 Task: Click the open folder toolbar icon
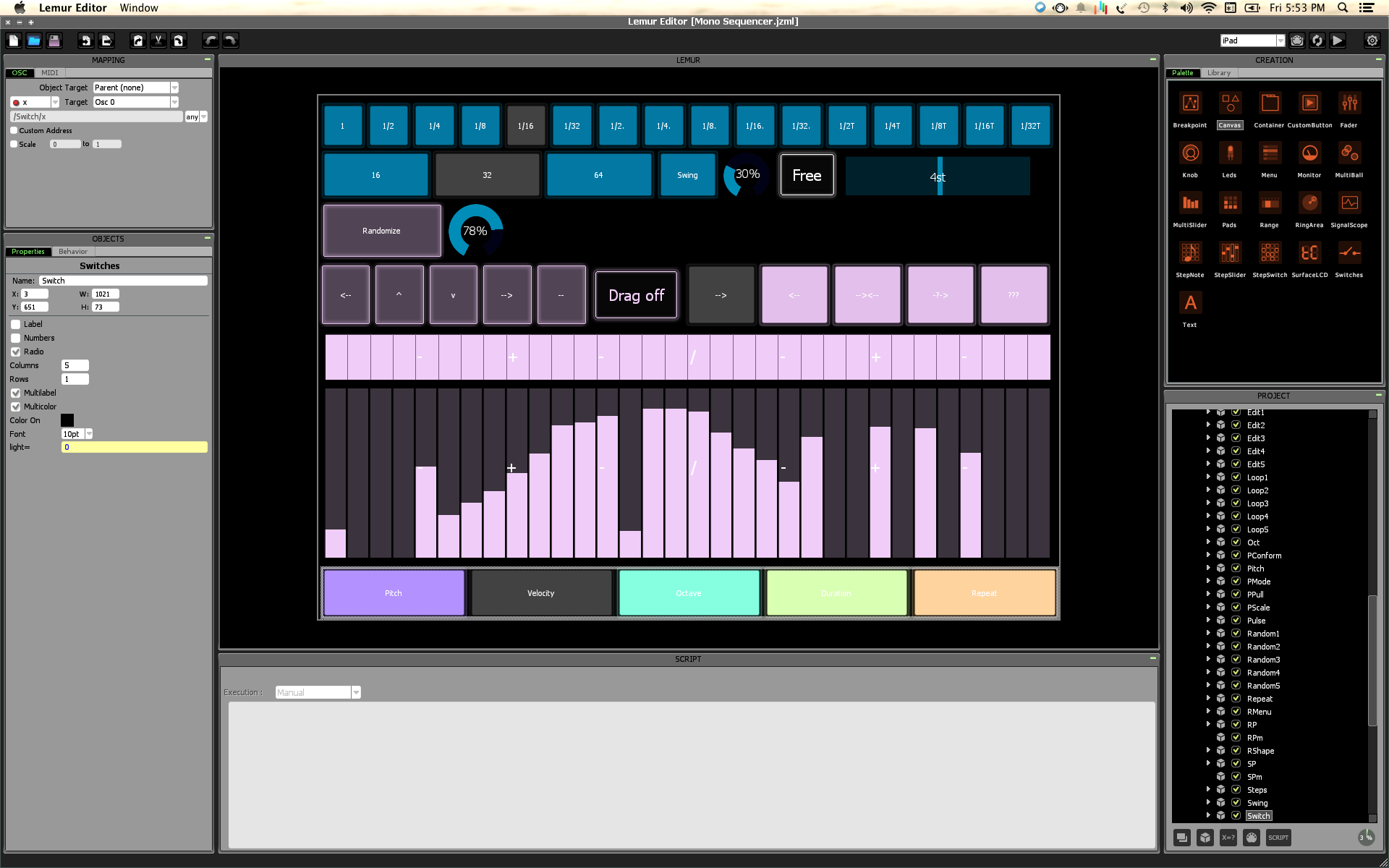pos(34,41)
